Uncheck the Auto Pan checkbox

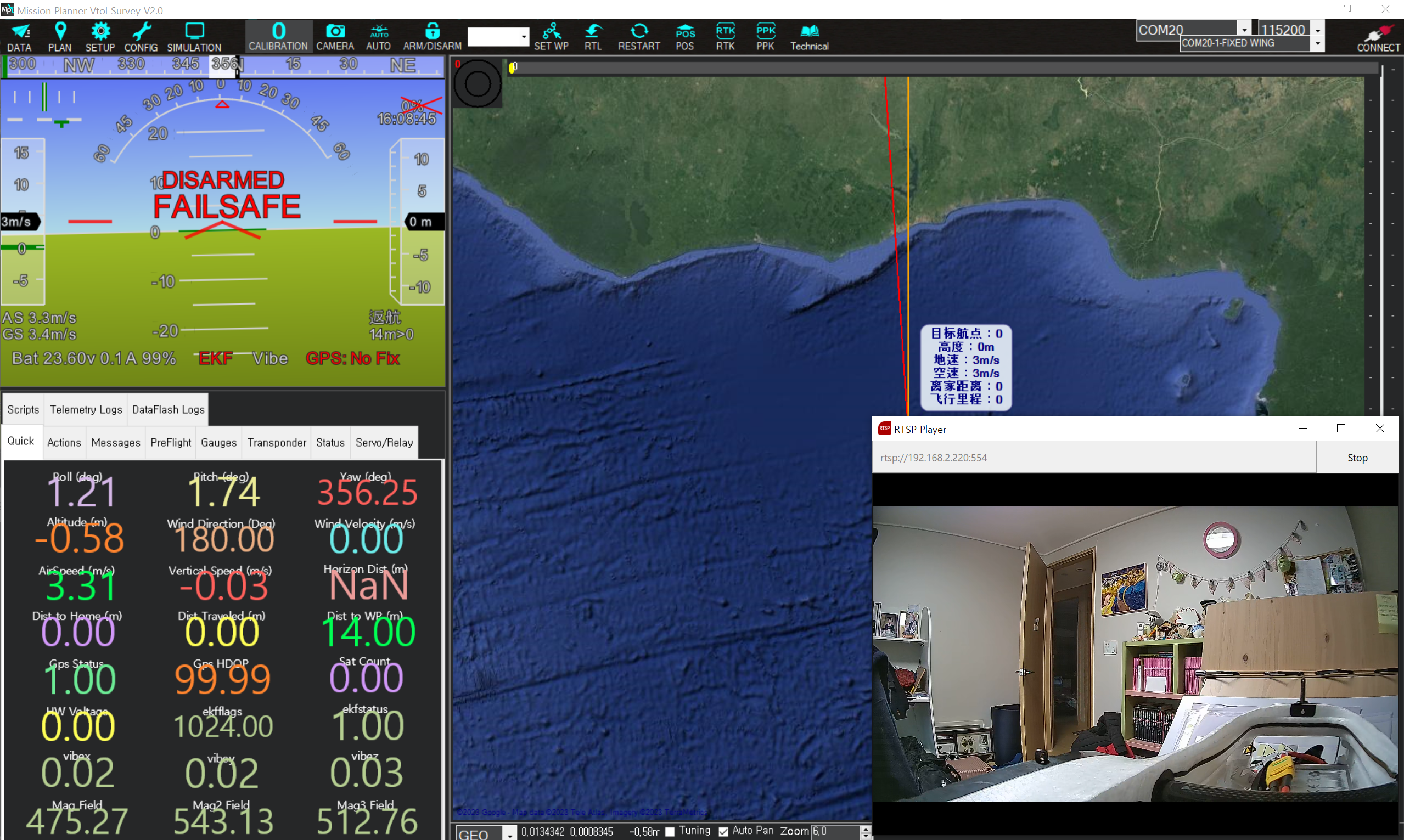coord(723,832)
